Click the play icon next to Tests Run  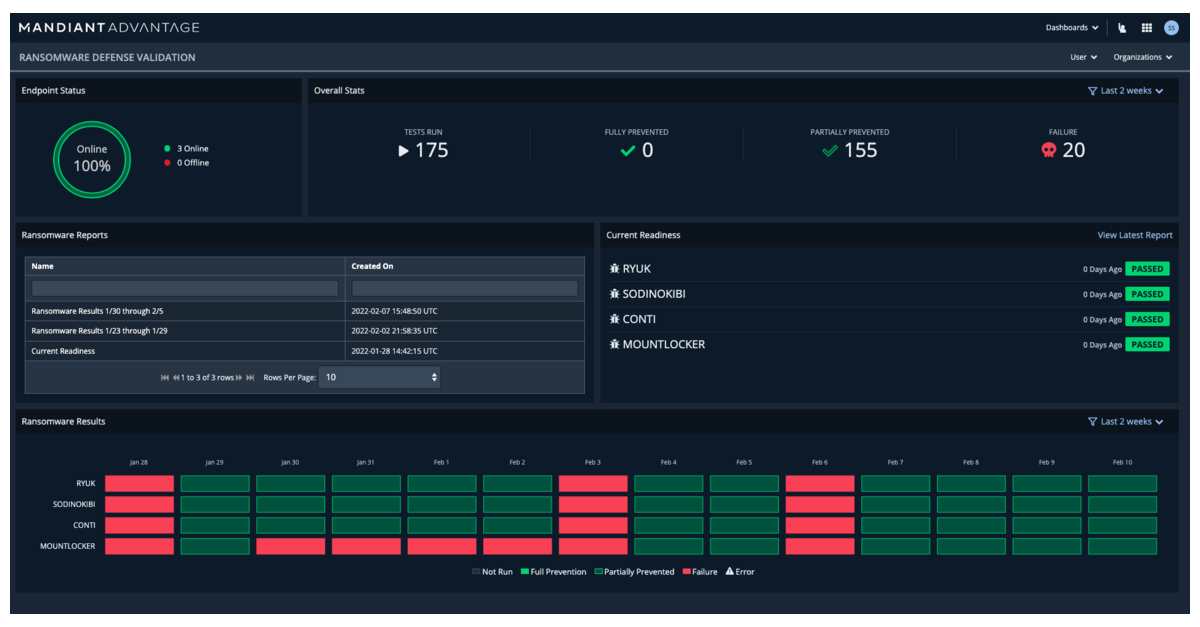(404, 151)
